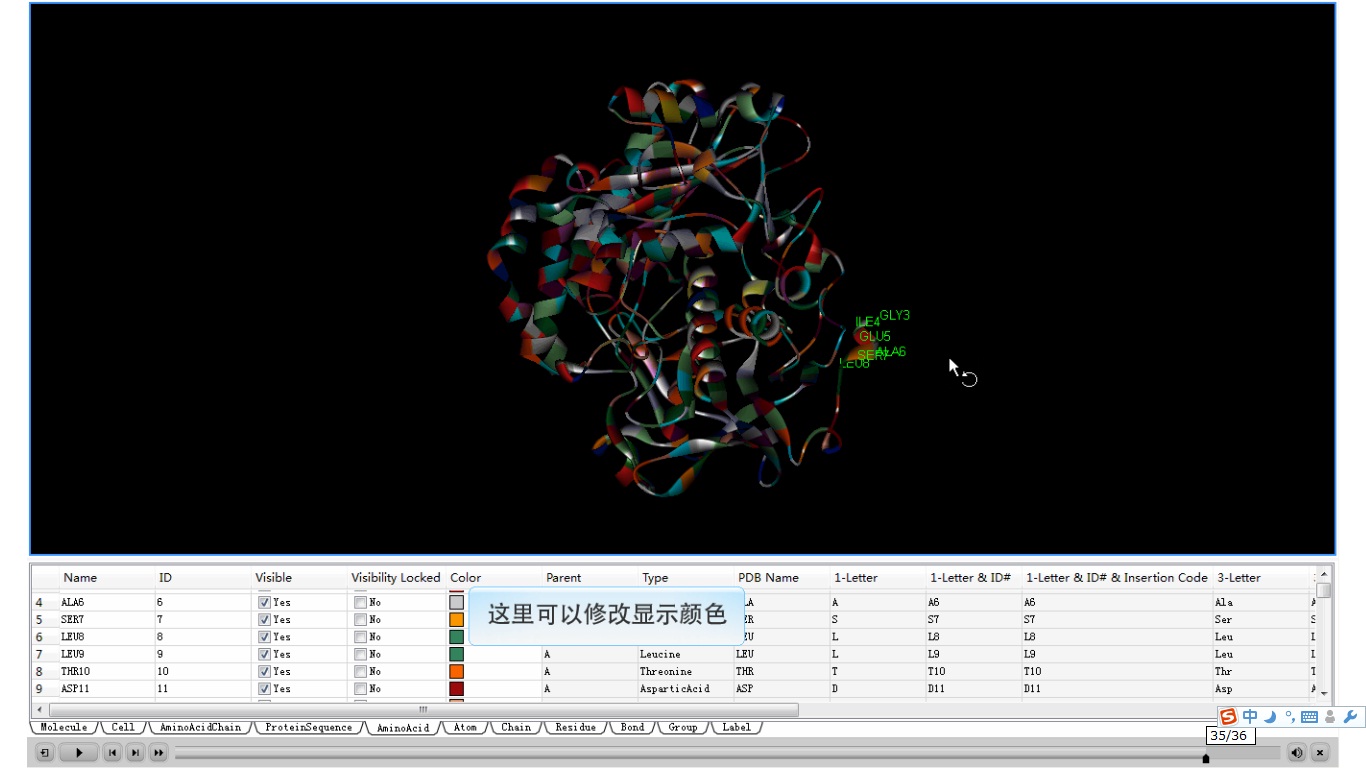Screen dimensions: 1366x768
Task: Enable Visibility Locked for ASP11
Action: (x=360, y=689)
